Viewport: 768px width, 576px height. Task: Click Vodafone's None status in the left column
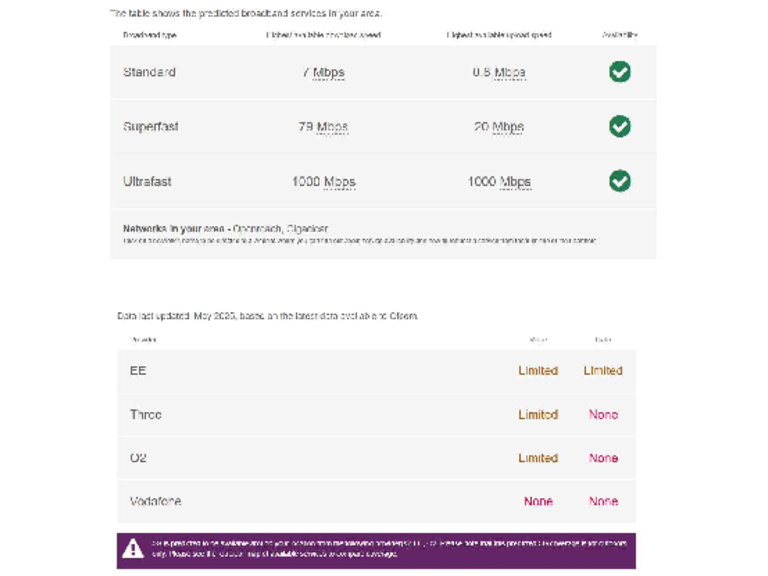[538, 501]
